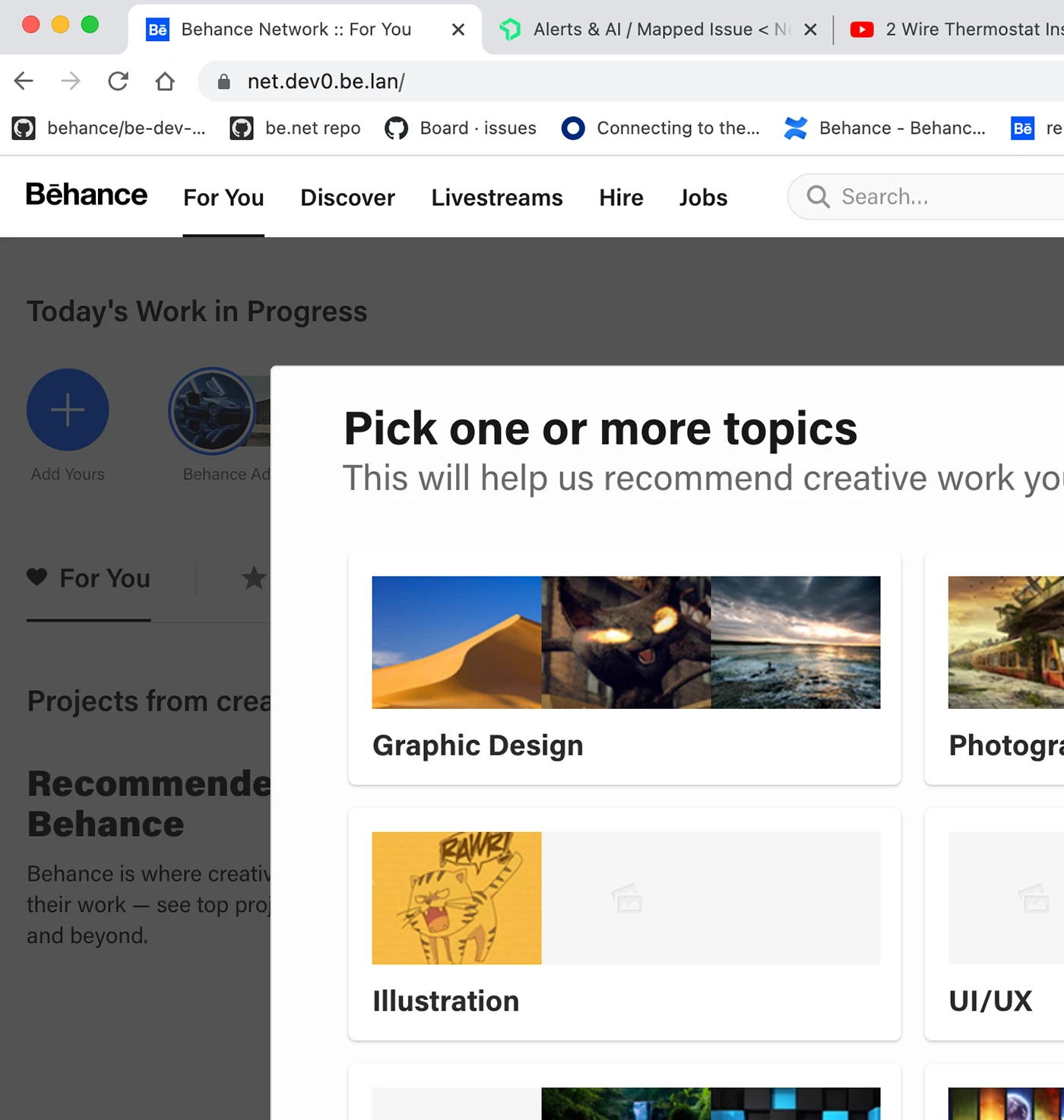Screen dimensions: 1064x1120
Task: Switch to 2 Wire Thermostat YouTube tab
Action: point(958,30)
